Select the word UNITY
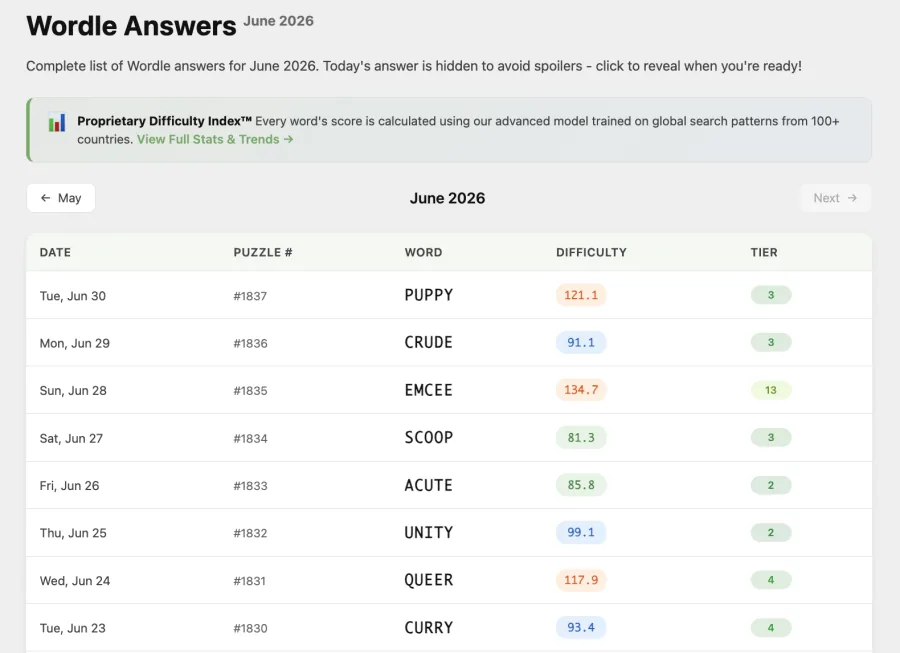This screenshot has width=900, height=653. [429, 532]
